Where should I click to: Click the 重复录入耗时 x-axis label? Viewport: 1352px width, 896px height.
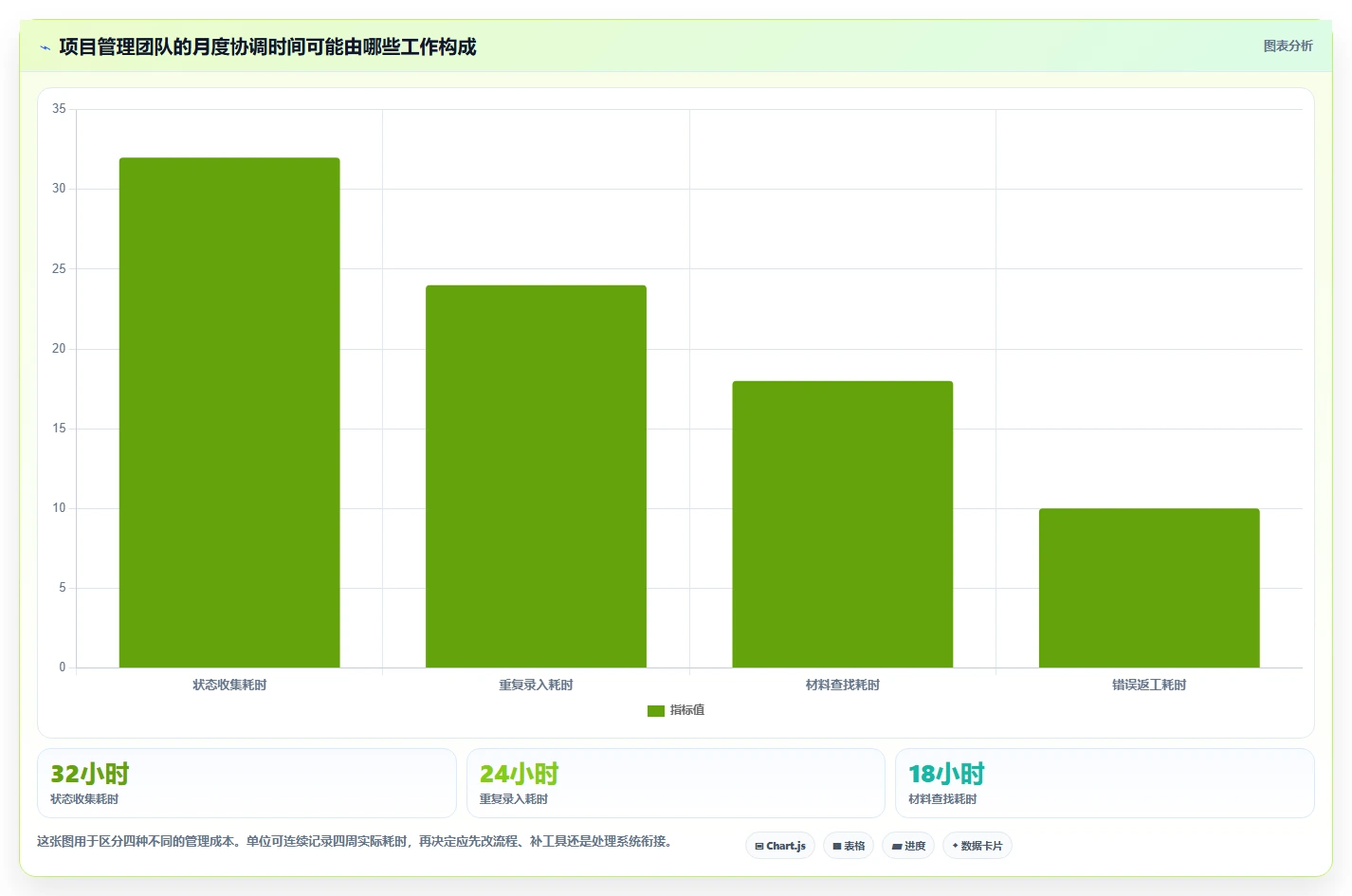point(536,685)
